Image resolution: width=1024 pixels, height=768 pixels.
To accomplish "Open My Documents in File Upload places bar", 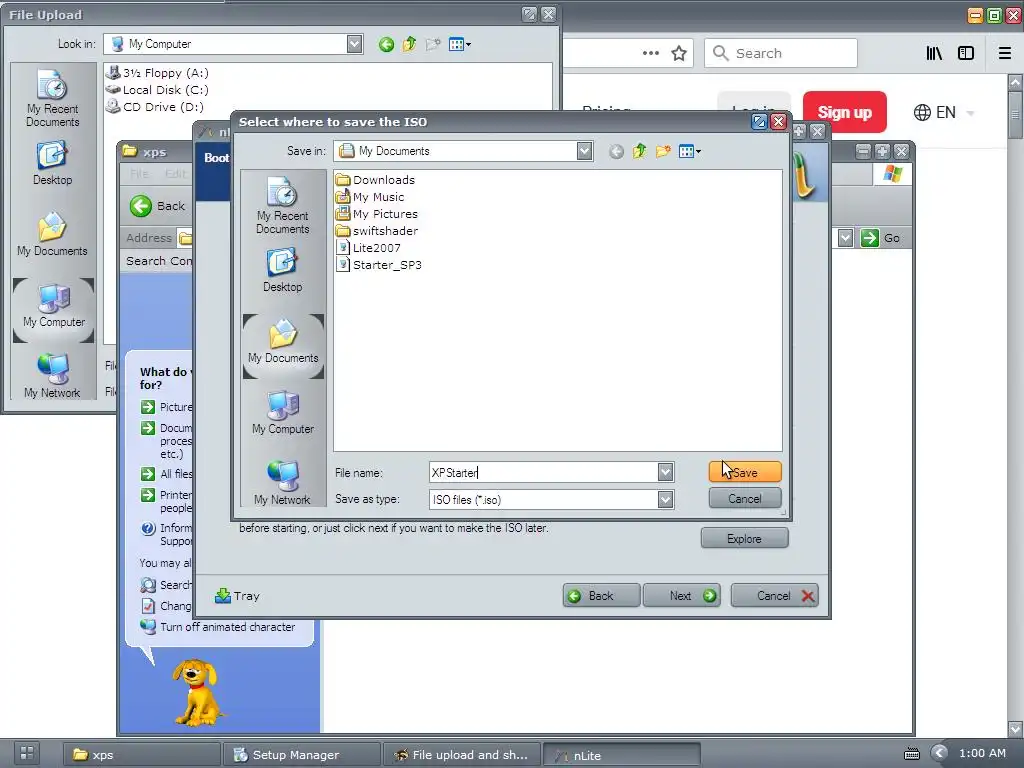I will click(53, 234).
